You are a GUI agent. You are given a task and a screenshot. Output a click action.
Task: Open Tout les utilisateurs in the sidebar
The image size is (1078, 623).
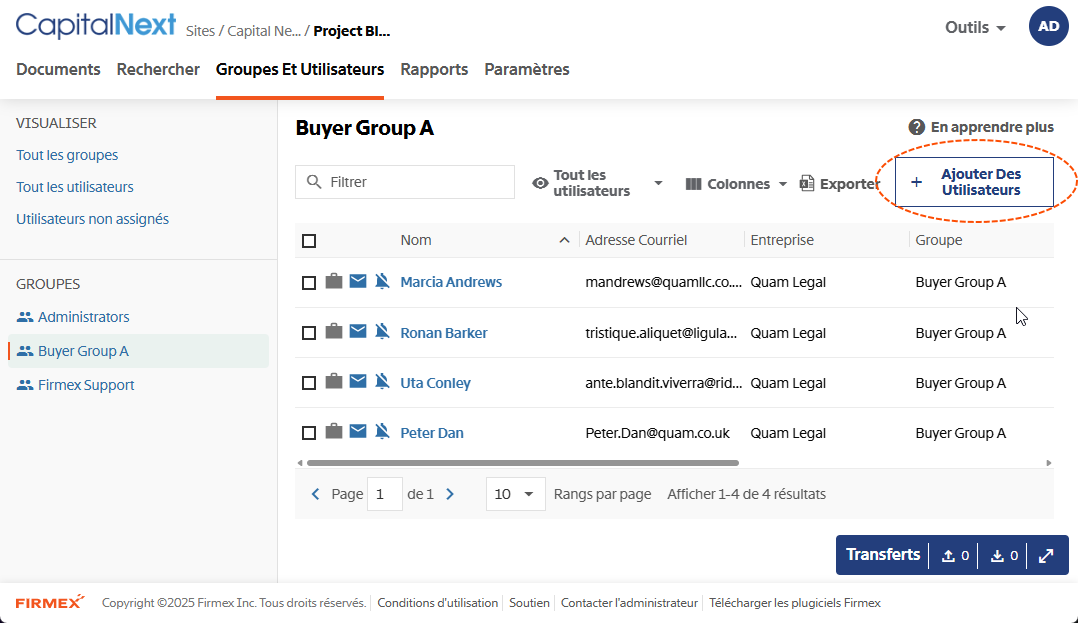tap(75, 187)
